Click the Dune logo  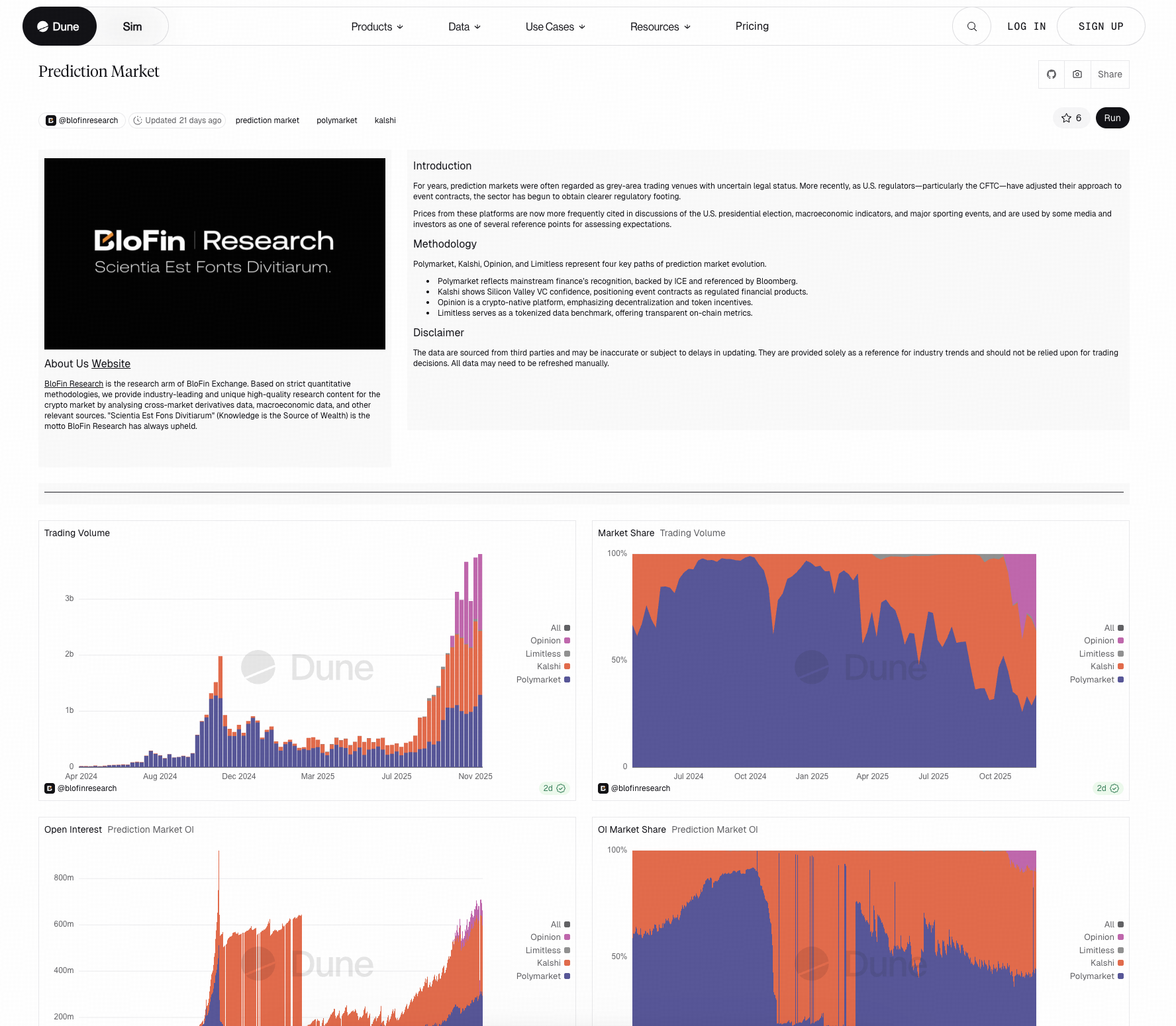pyautogui.click(x=59, y=26)
